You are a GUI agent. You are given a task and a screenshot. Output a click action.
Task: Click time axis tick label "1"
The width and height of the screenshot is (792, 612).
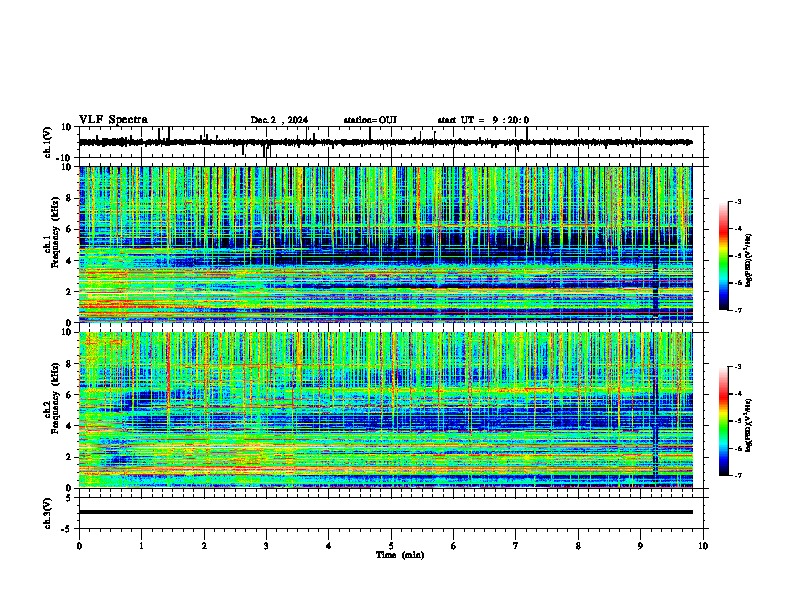click(x=141, y=546)
